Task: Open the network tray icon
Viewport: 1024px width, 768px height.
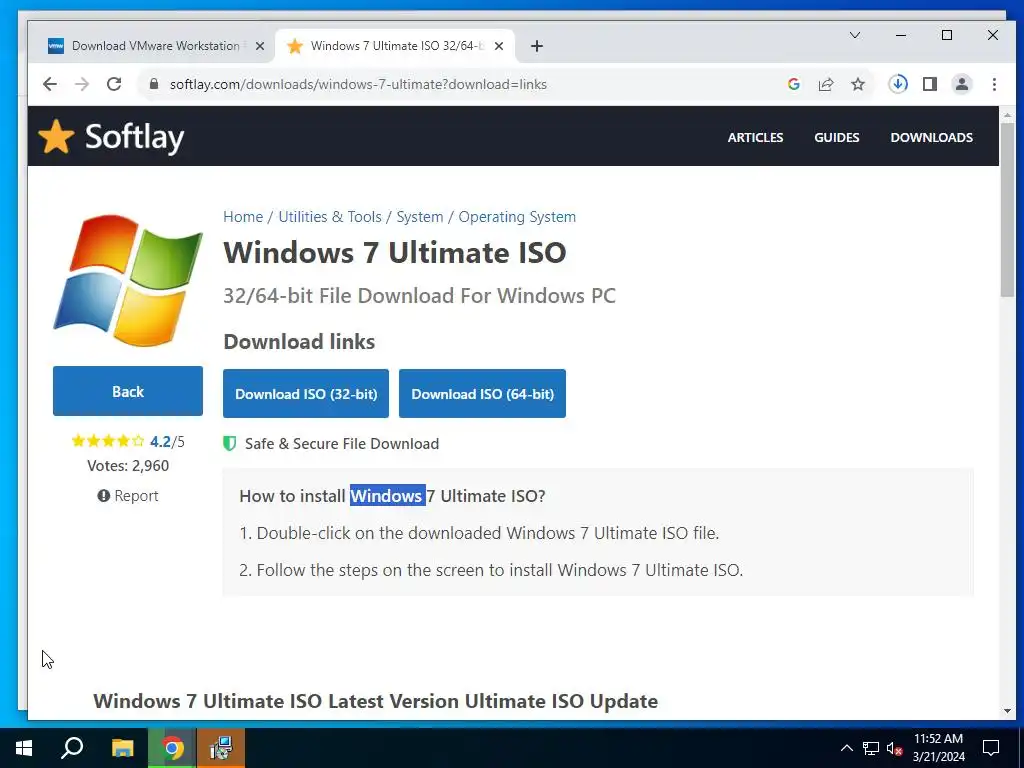Action: coord(871,748)
